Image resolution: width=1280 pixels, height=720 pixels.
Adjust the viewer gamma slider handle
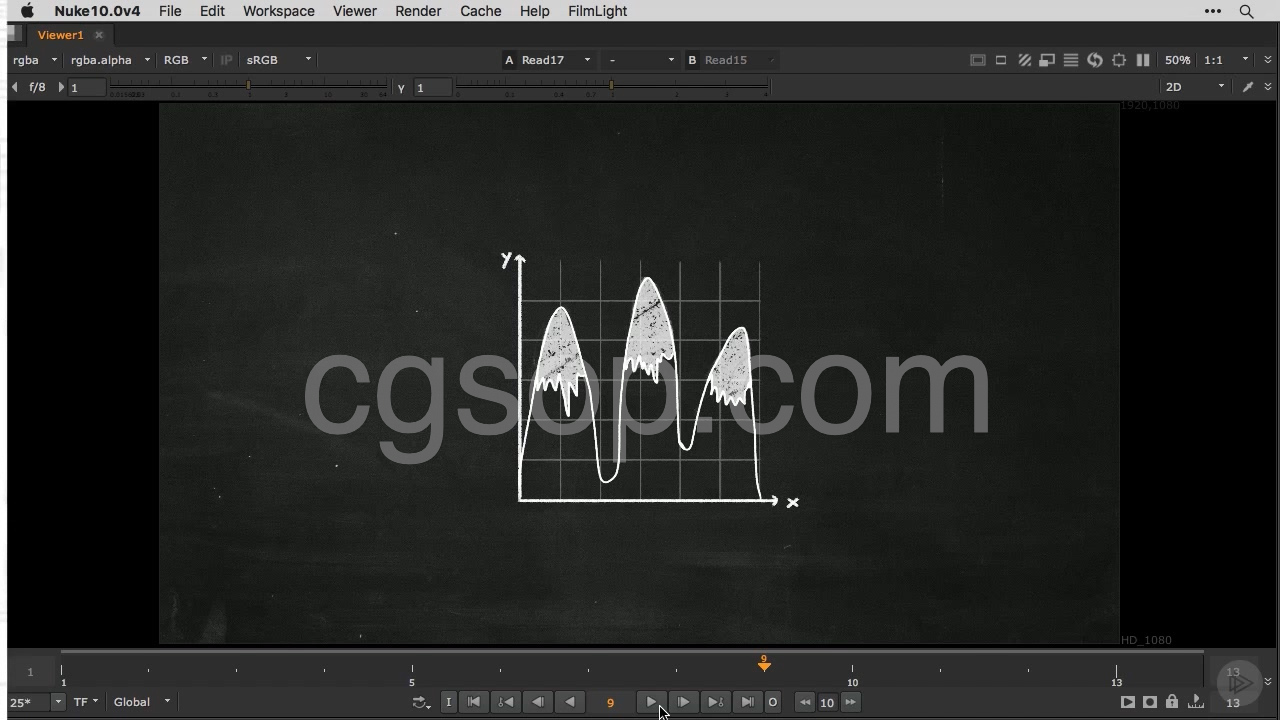(x=611, y=87)
